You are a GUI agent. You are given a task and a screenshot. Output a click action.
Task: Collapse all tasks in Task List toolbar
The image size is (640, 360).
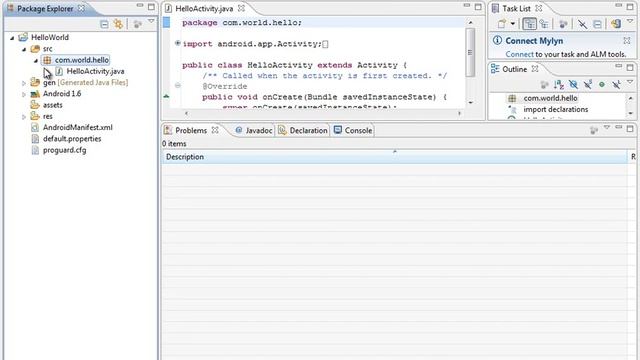point(597,24)
